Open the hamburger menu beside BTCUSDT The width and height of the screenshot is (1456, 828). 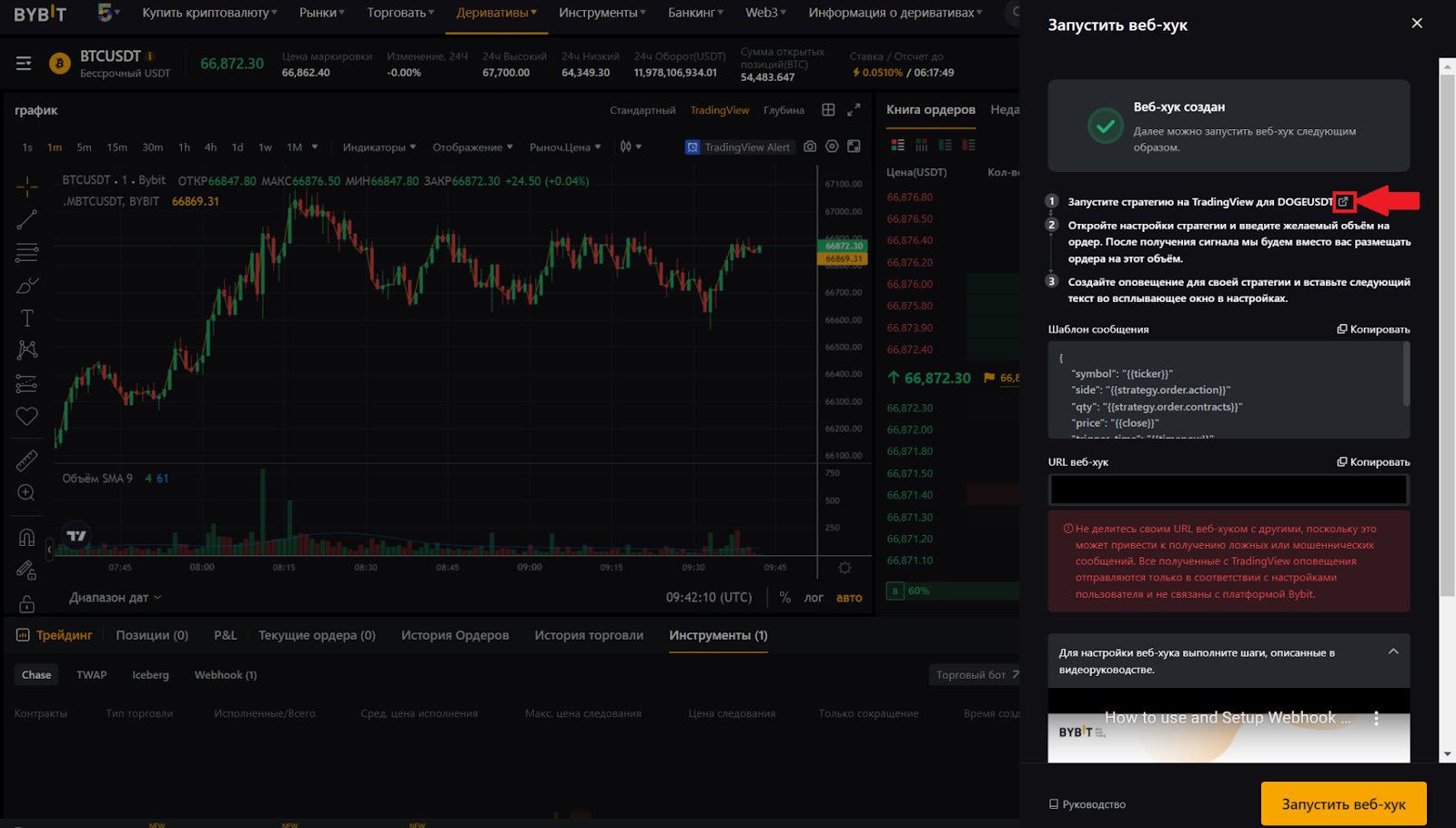24,64
